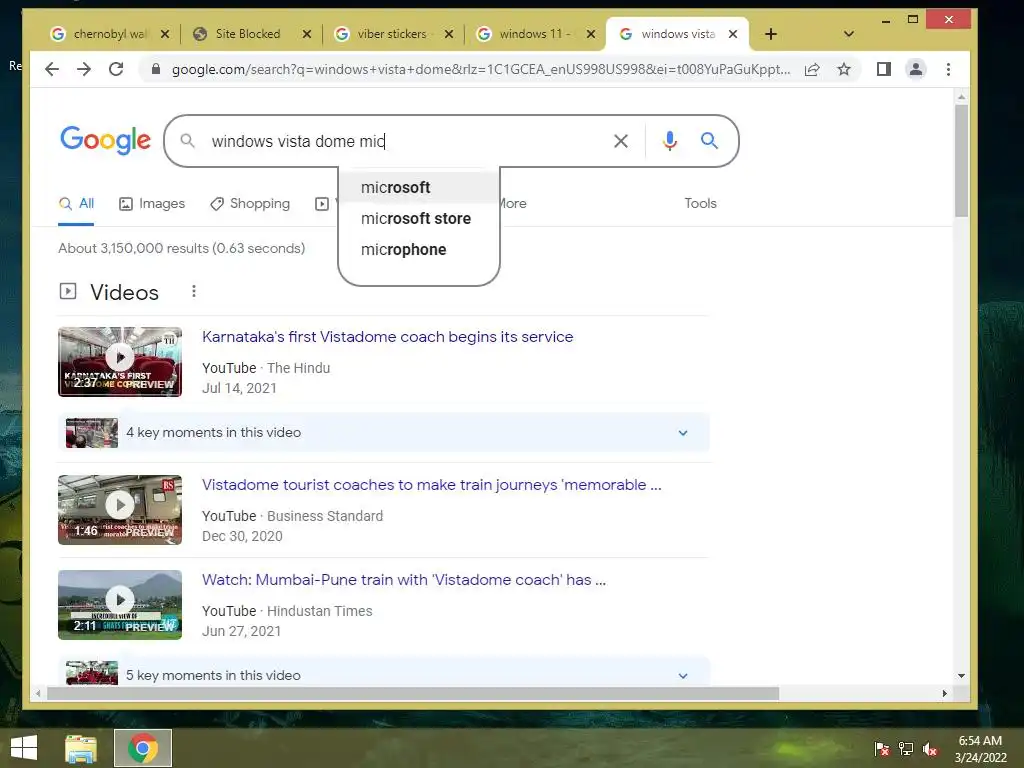Select the Shopping results tab
The image size is (1024, 768).
[x=250, y=204]
